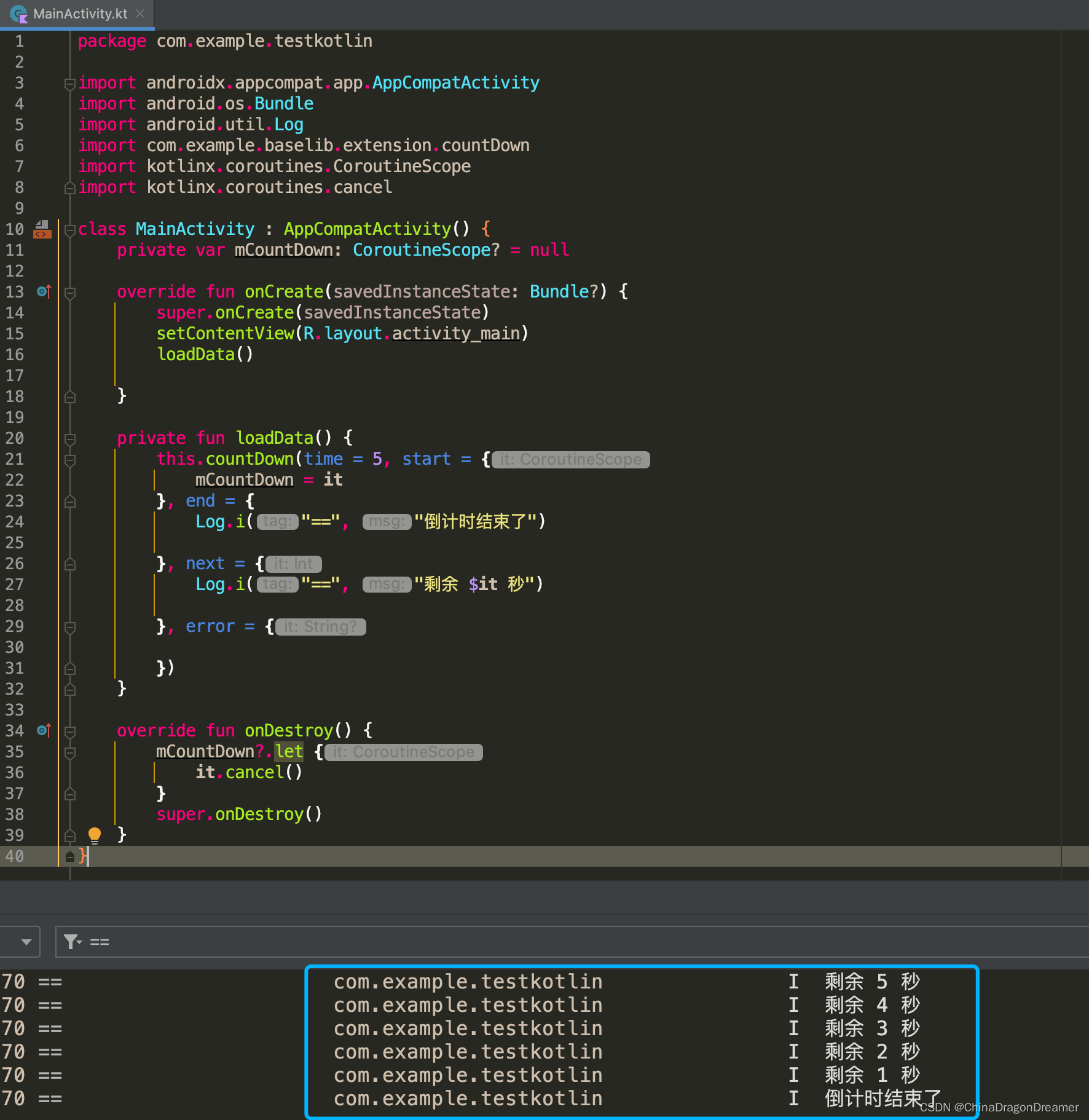
Task: Click the CoroutineScope? type on line 11
Action: pyautogui.click(x=426, y=250)
